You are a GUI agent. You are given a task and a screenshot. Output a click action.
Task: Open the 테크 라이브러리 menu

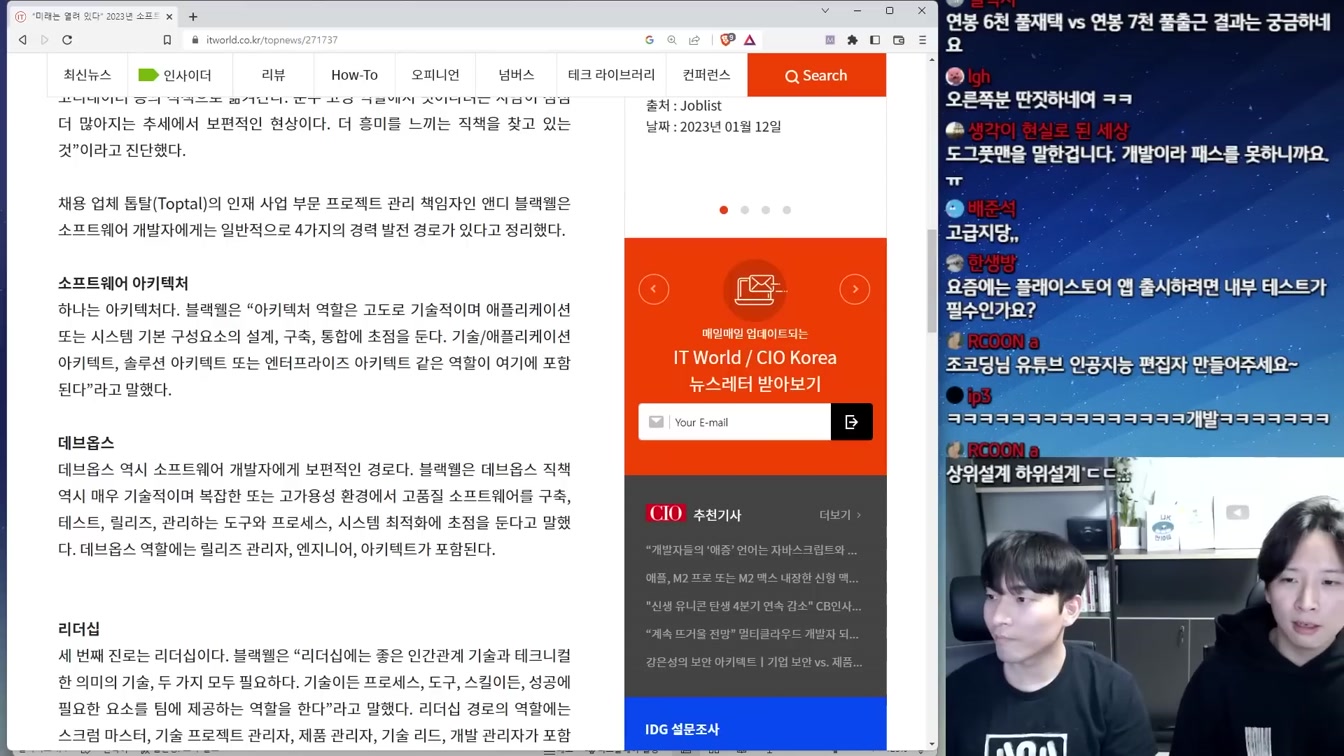pyautogui.click(x=611, y=75)
